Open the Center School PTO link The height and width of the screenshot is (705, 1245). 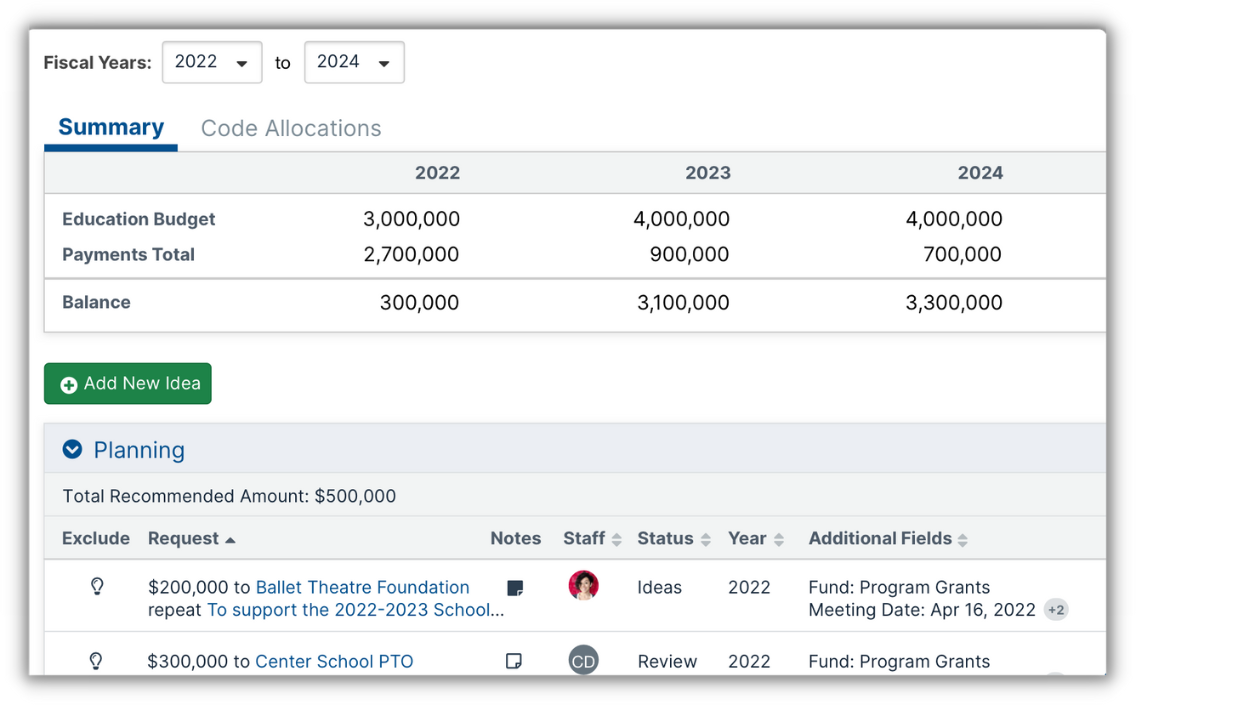(334, 661)
